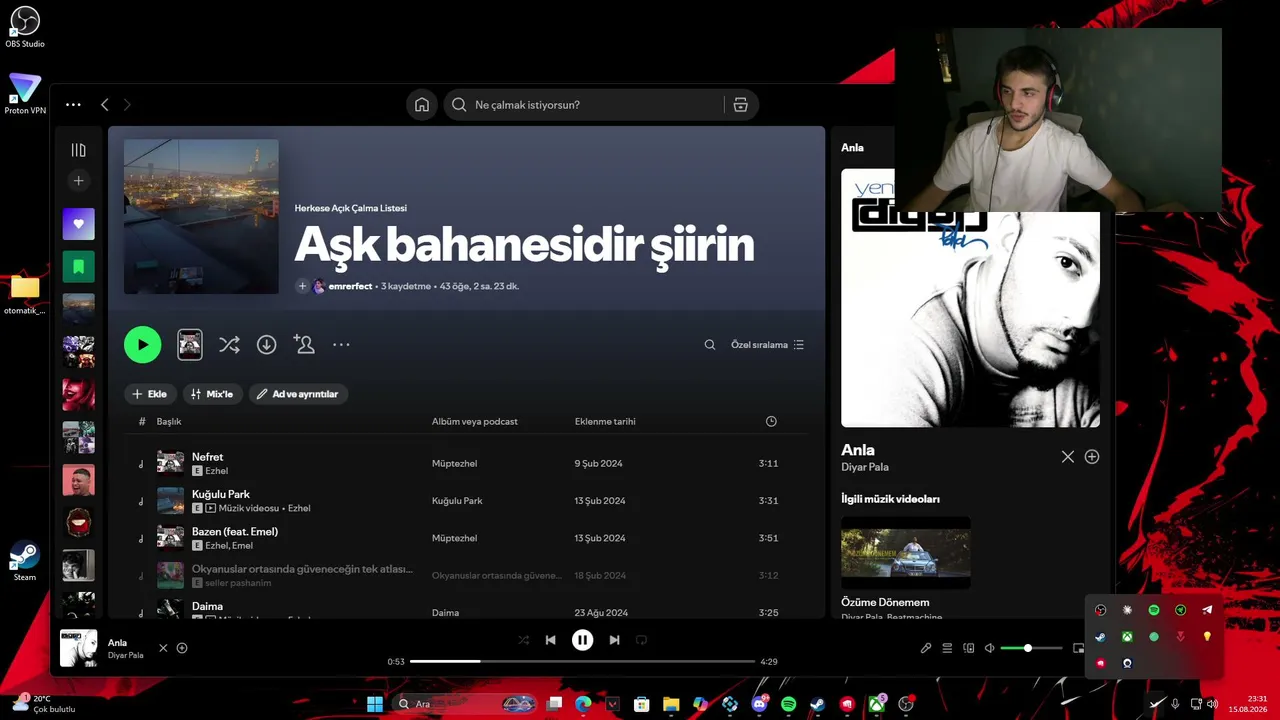Dismiss Anla with X in side panel
The image size is (1280, 720).
(x=1068, y=457)
